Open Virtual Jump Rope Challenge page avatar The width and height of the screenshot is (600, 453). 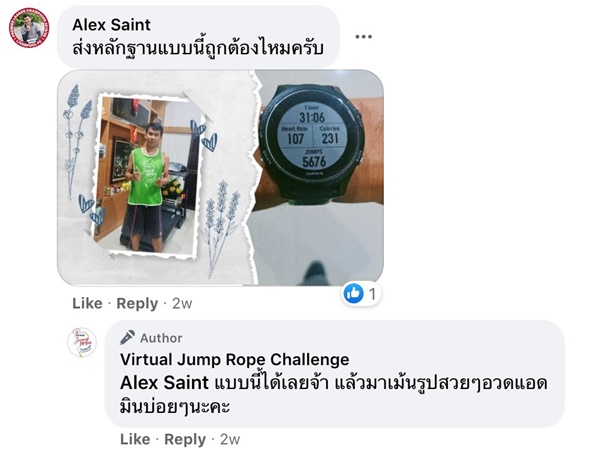point(82,342)
